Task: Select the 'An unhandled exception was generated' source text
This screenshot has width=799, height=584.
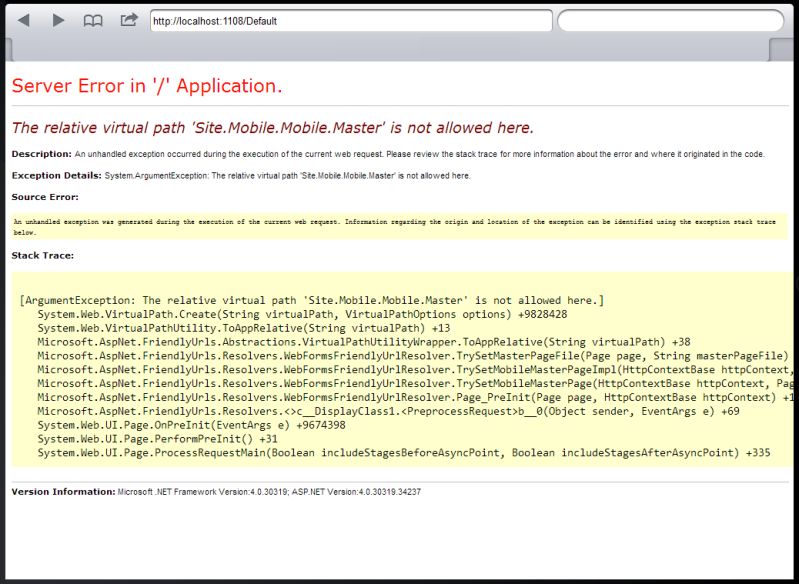Action: (x=395, y=227)
